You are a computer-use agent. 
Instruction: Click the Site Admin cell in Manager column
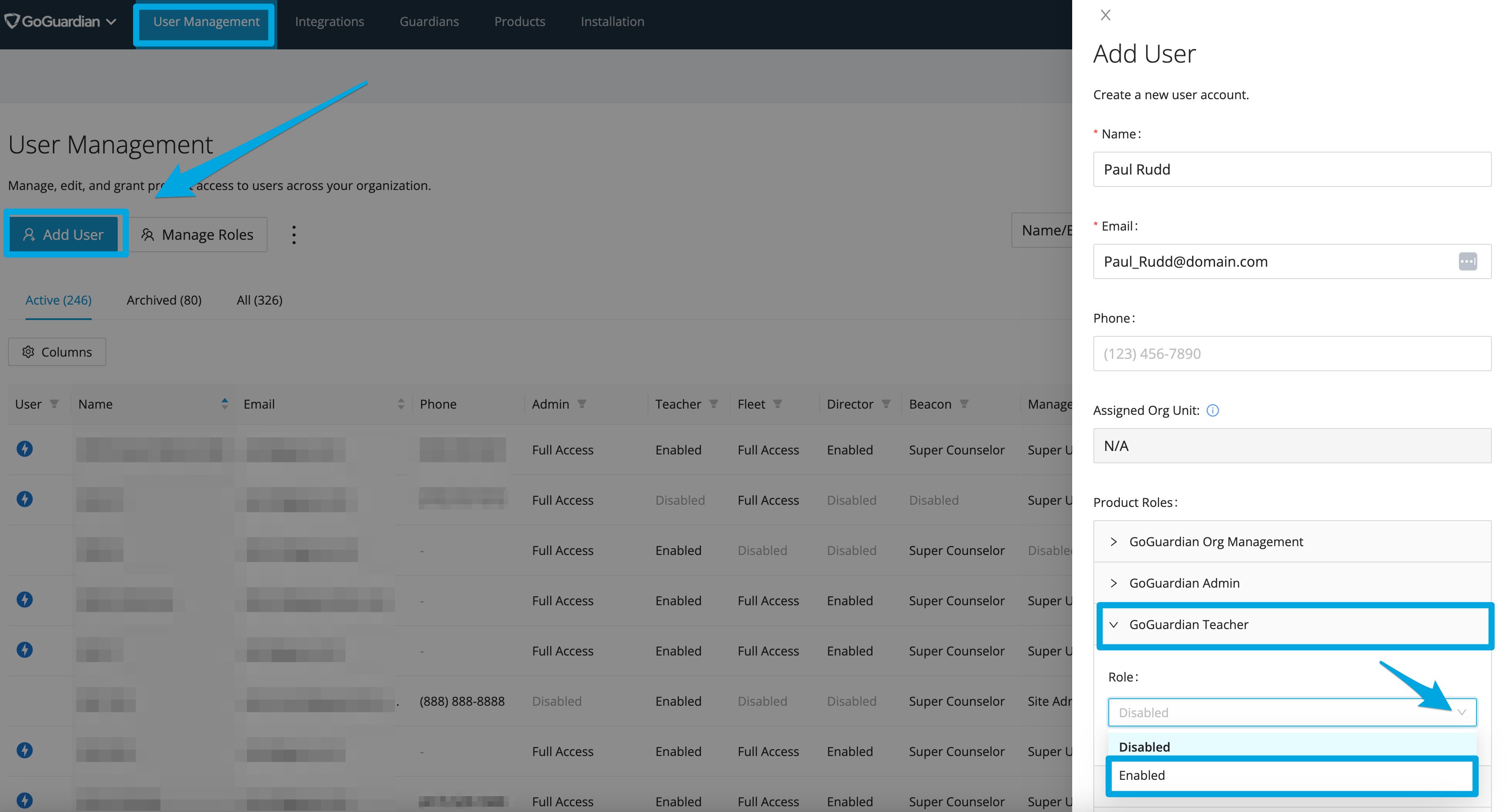[1050, 701]
